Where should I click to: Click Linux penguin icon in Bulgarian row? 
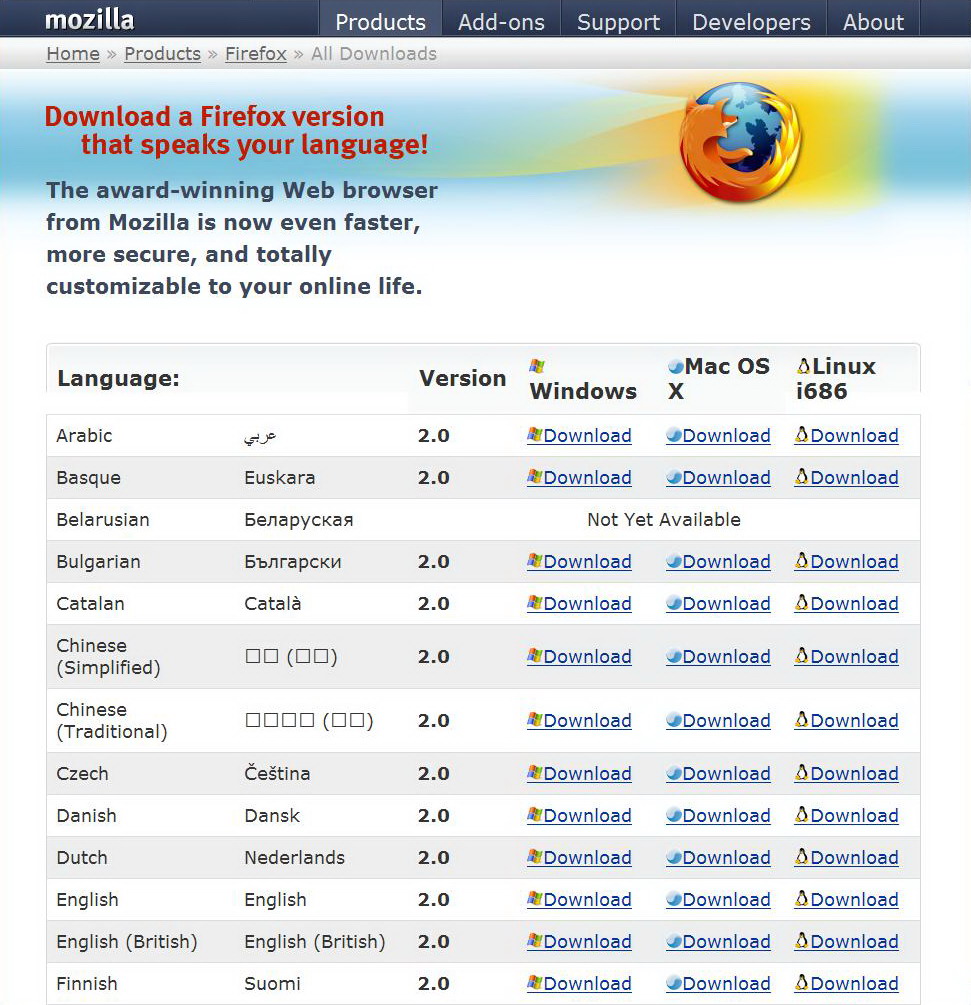click(802, 561)
